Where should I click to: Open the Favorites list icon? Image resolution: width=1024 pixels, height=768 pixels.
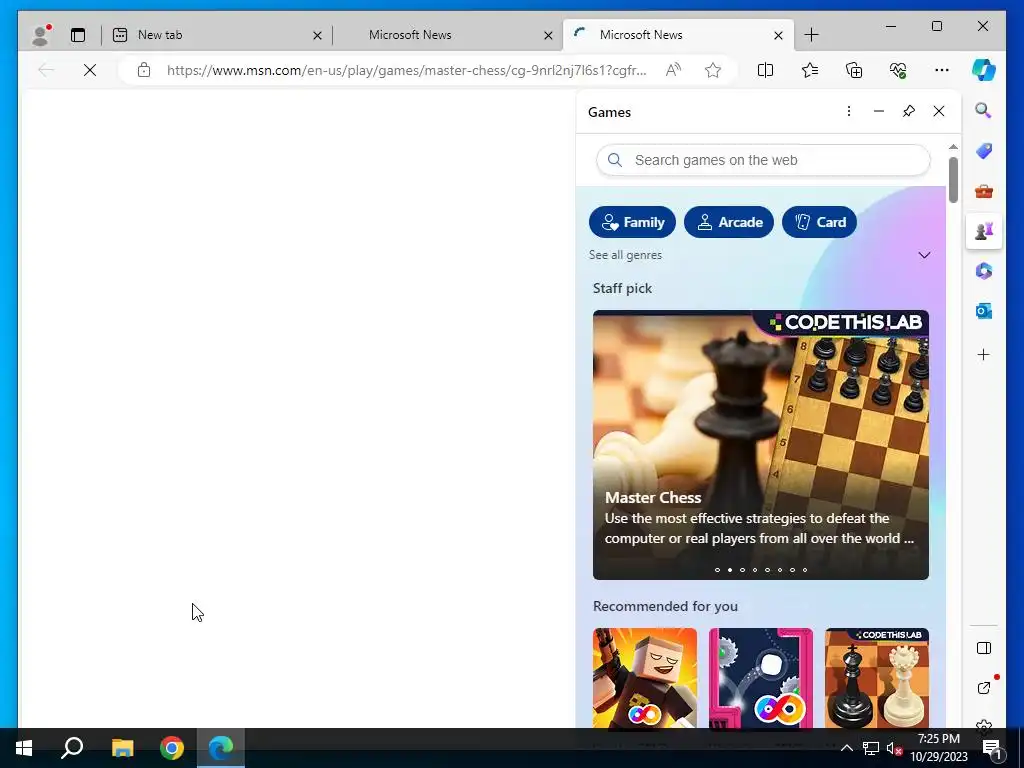(x=810, y=70)
